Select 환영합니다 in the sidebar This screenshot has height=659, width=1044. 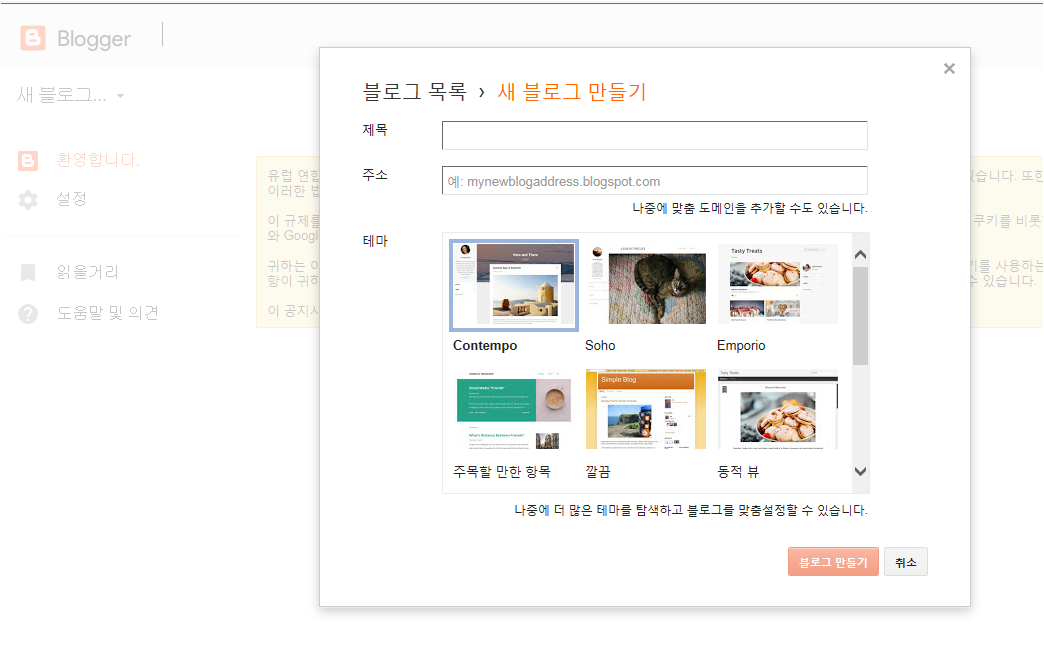click(98, 160)
